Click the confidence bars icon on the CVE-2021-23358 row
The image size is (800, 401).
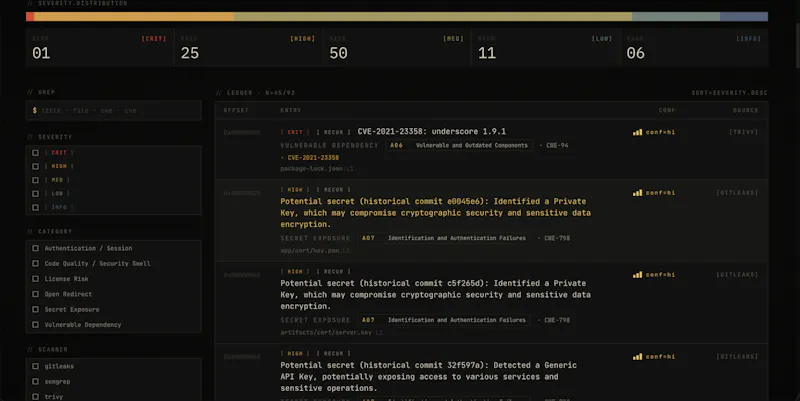coord(637,132)
